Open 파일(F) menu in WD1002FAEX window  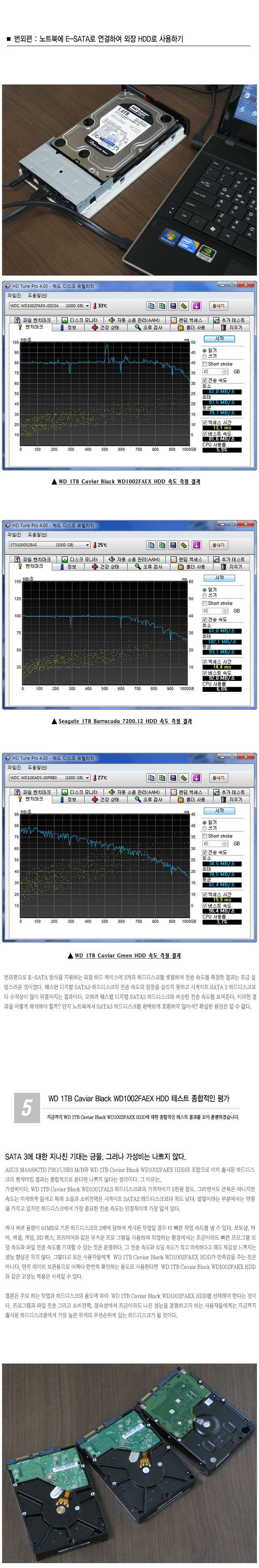pos(14,295)
